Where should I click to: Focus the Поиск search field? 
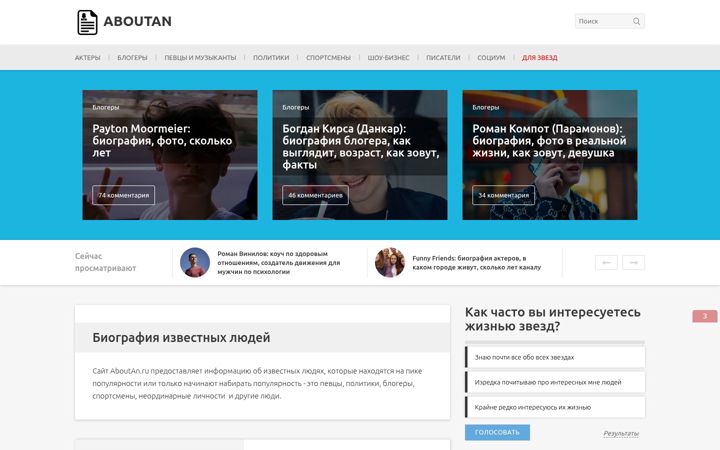click(610, 21)
